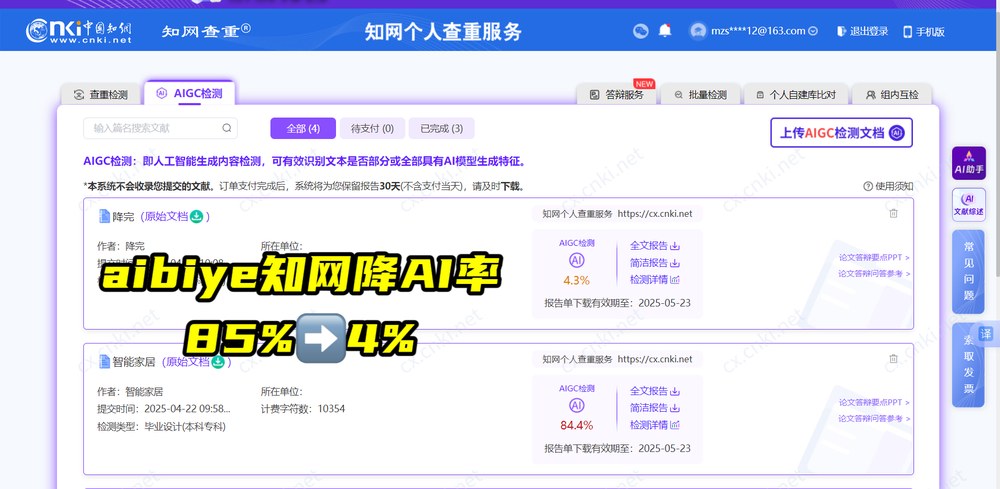Viewport: 1000px width, 489px height.
Task: Open 检测详情 for 降完
Action: coord(654,279)
